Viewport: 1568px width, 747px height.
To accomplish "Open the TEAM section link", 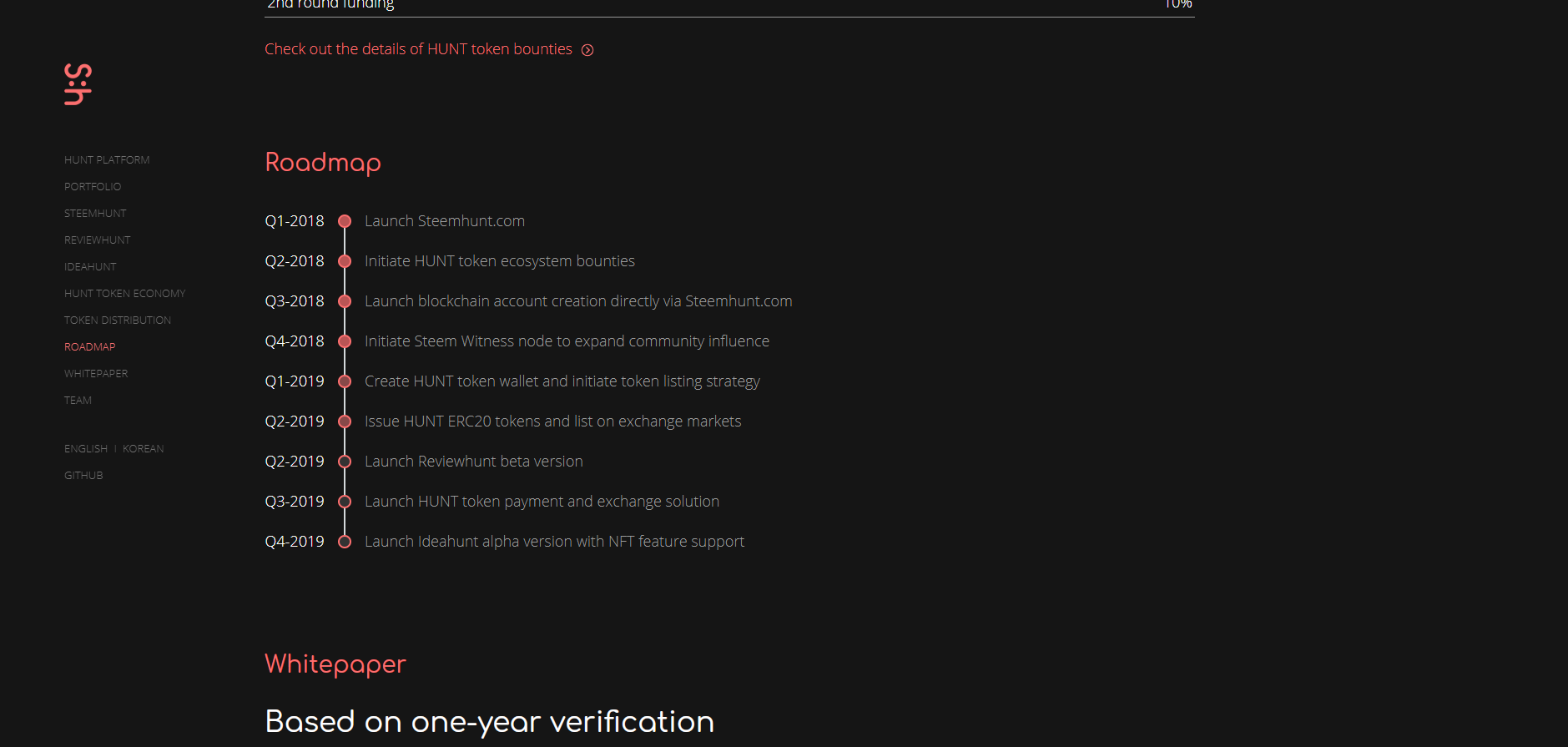I will (78, 401).
